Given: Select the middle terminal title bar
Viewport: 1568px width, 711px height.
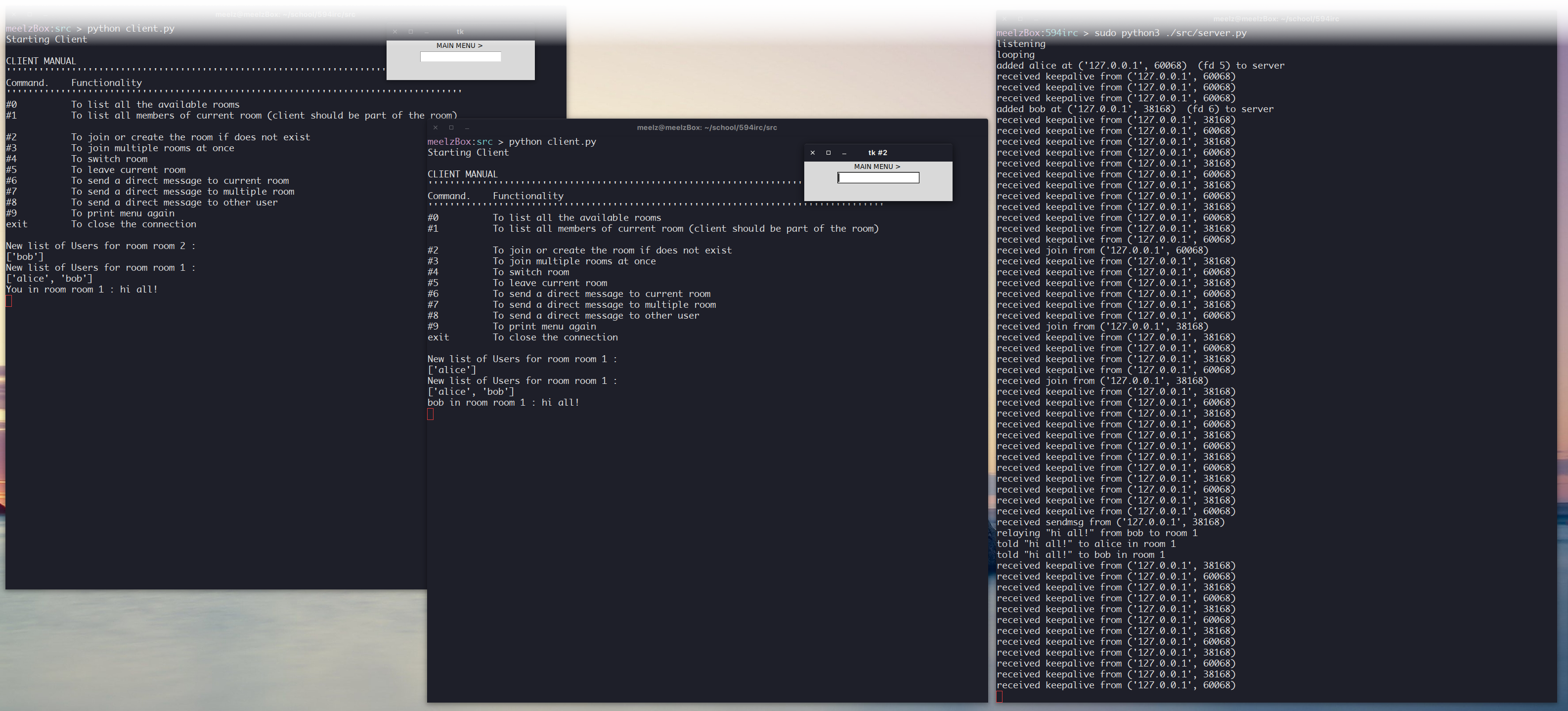Looking at the screenshot, I should [x=707, y=128].
